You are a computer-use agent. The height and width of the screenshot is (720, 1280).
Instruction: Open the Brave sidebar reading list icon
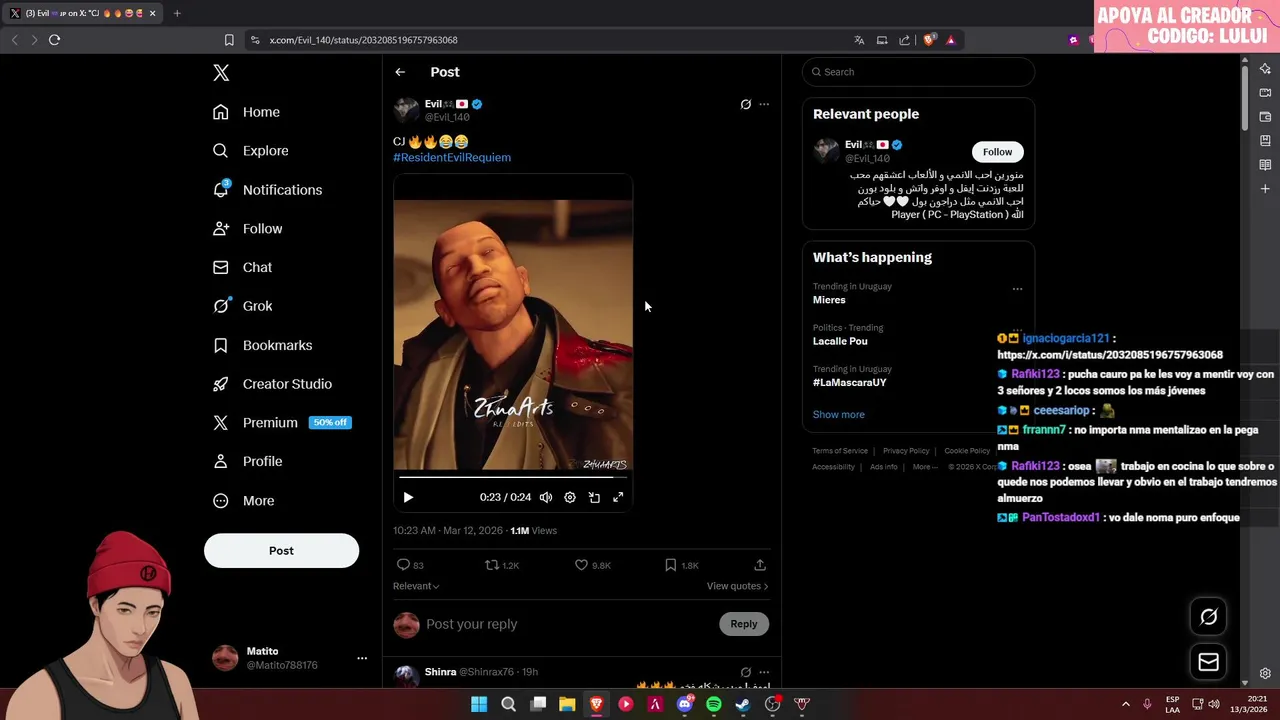[x=1265, y=165]
